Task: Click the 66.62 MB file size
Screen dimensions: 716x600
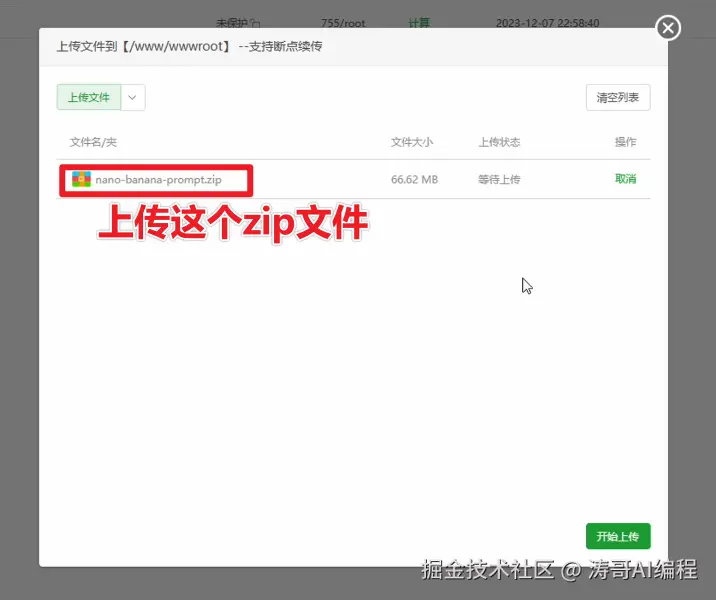Action: 414,179
